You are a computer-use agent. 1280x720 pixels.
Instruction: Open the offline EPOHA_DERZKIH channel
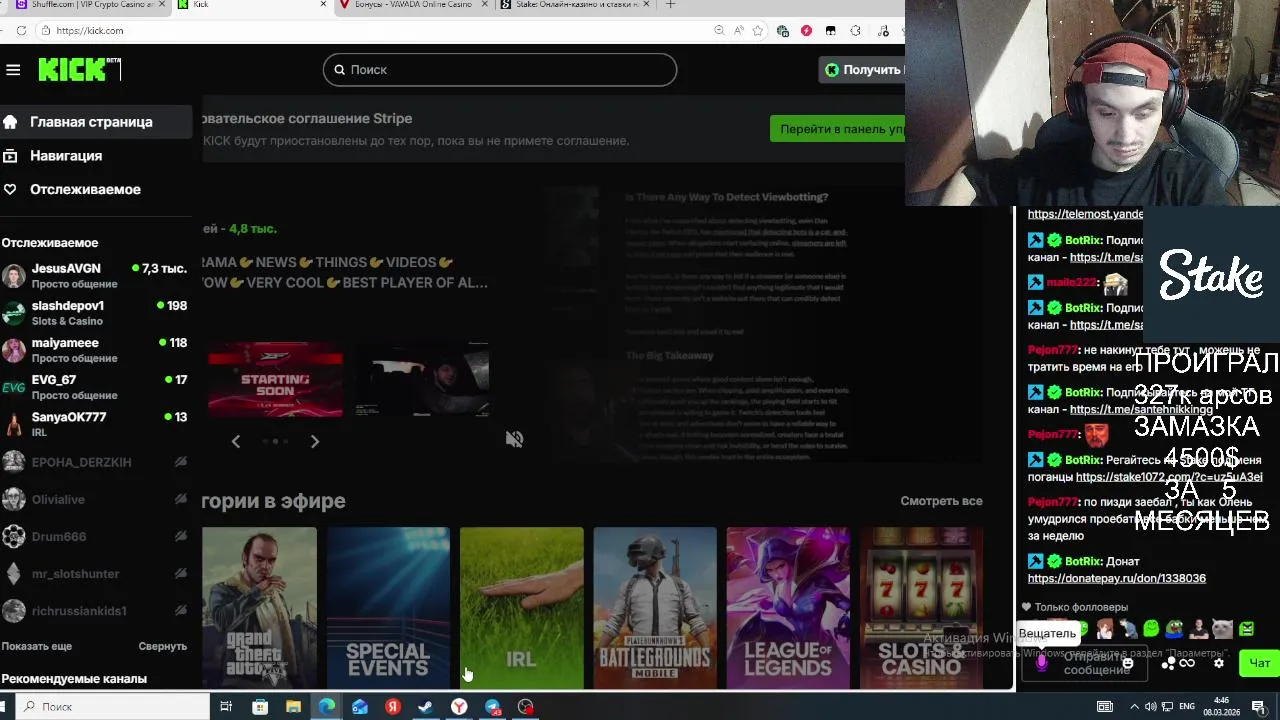95,462
